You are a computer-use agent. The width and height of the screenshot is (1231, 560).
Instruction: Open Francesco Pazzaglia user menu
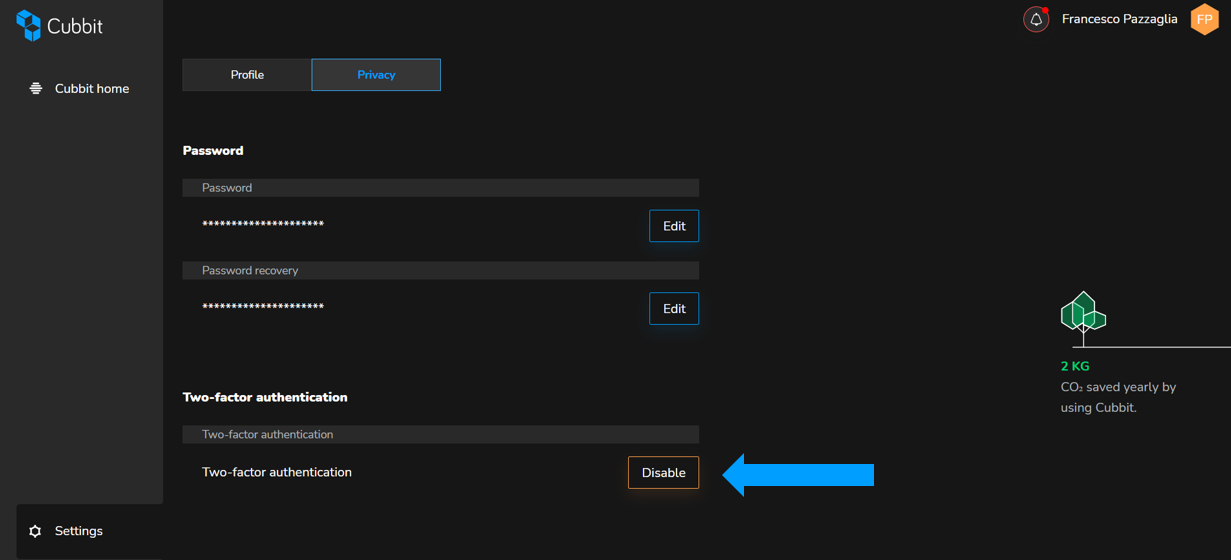(1119, 19)
